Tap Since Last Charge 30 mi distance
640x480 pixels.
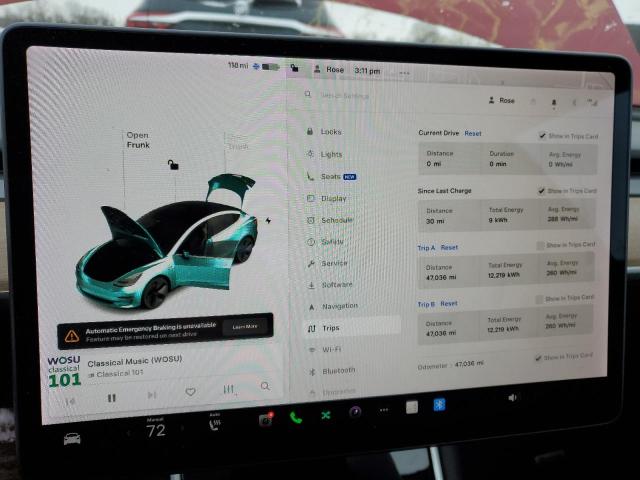(x=435, y=221)
